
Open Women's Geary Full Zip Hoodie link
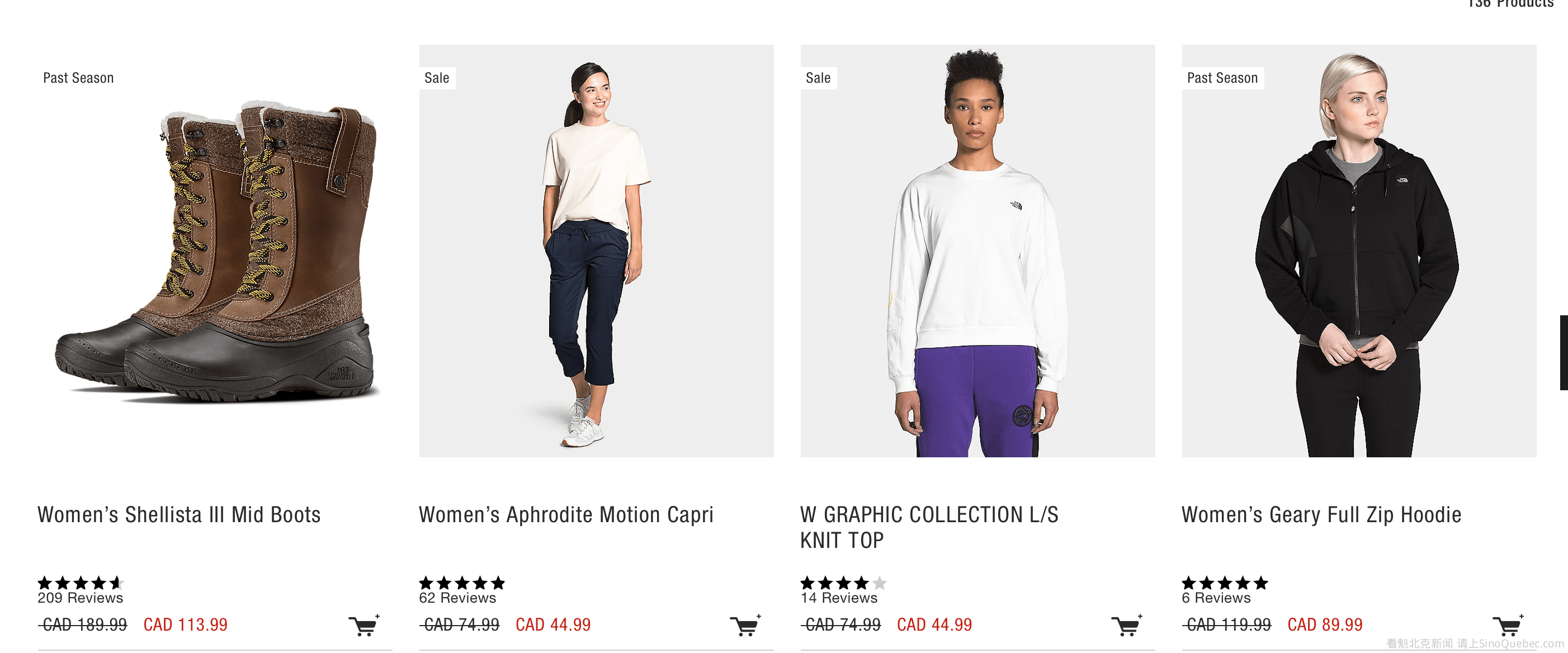(x=1321, y=514)
